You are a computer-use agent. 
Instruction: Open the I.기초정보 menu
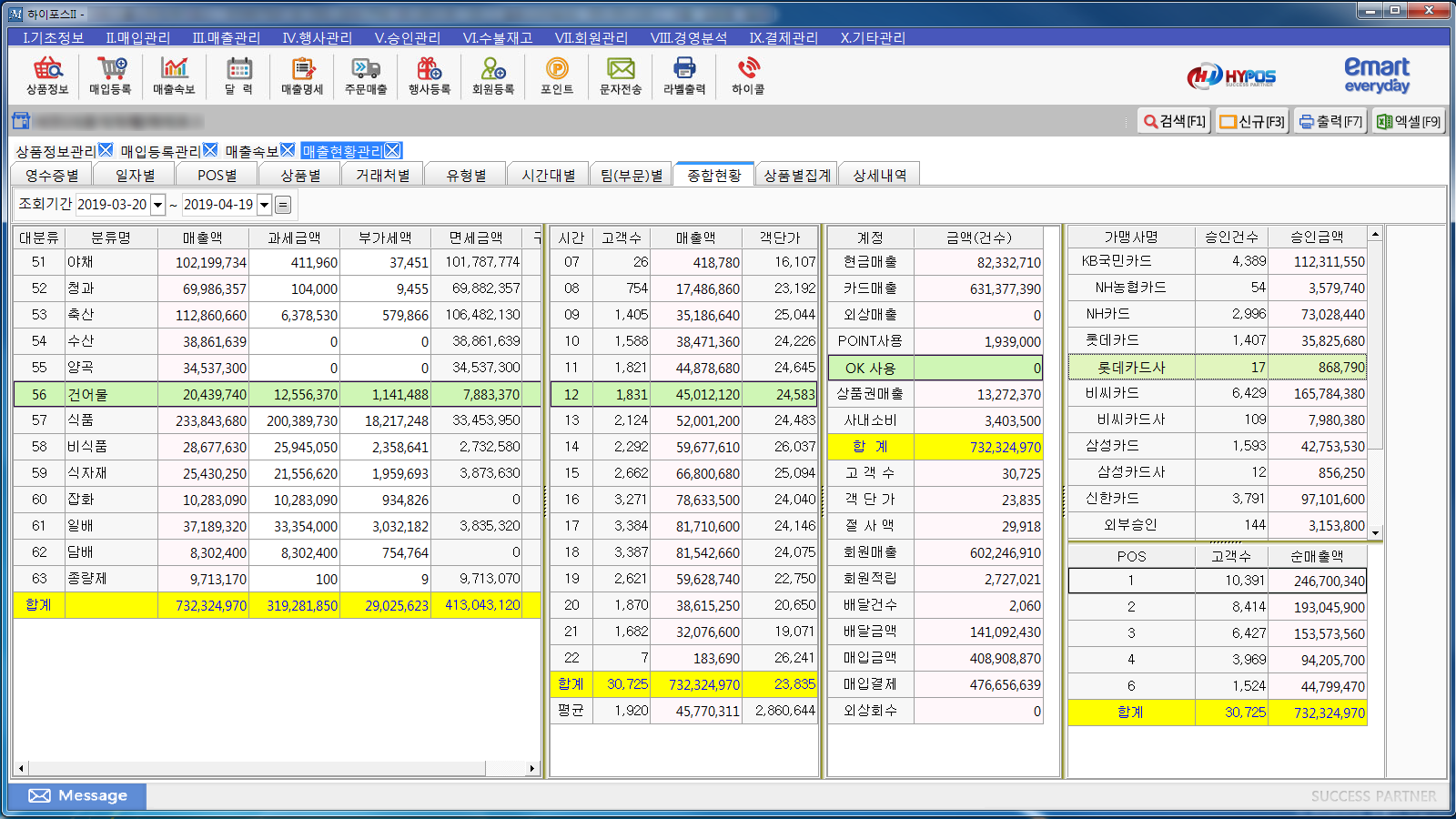click(54, 37)
